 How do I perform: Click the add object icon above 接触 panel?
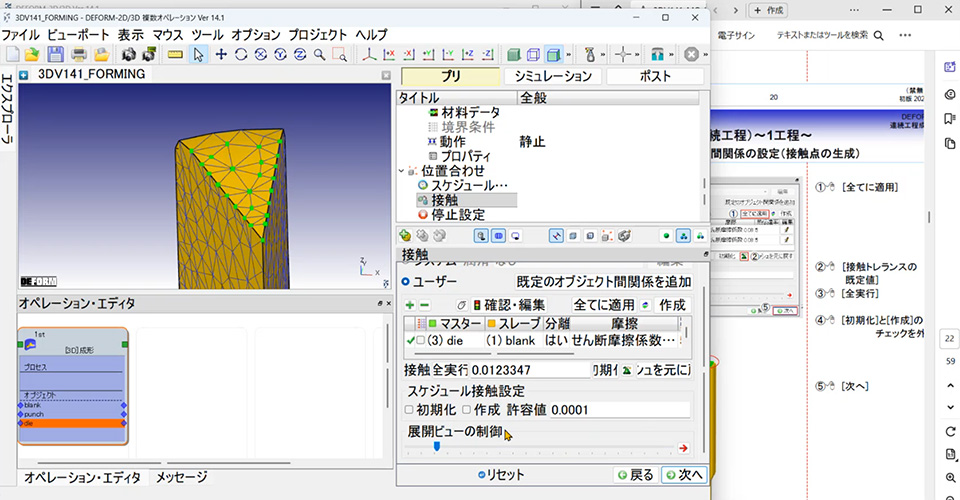(x=405, y=236)
